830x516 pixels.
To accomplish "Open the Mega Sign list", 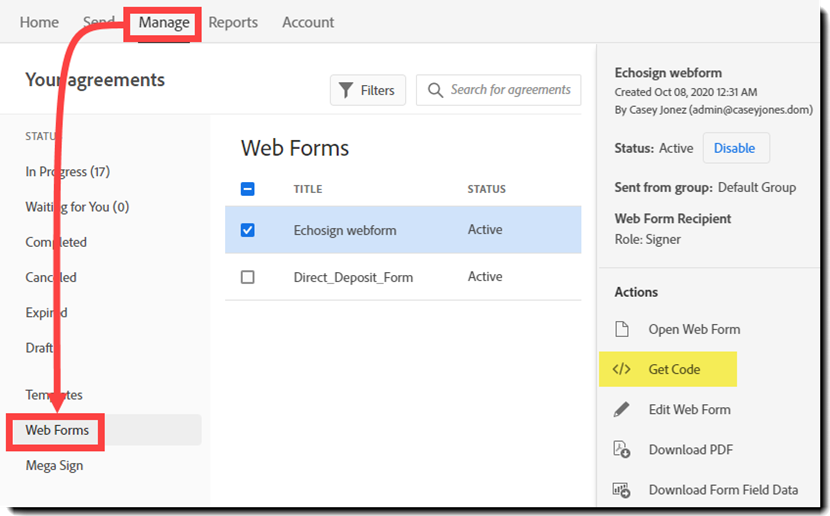I will [54, 465].
